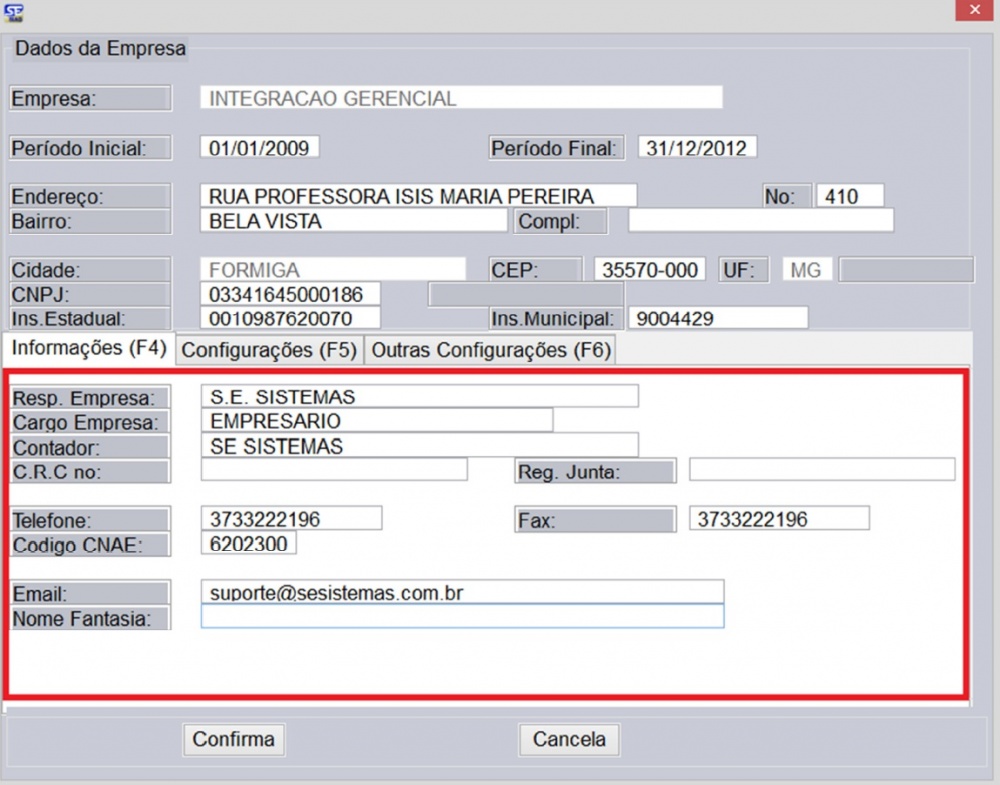Click the SE application icon in title bar
Viewport: 1000px width, 785px height.
click(15, 12)
